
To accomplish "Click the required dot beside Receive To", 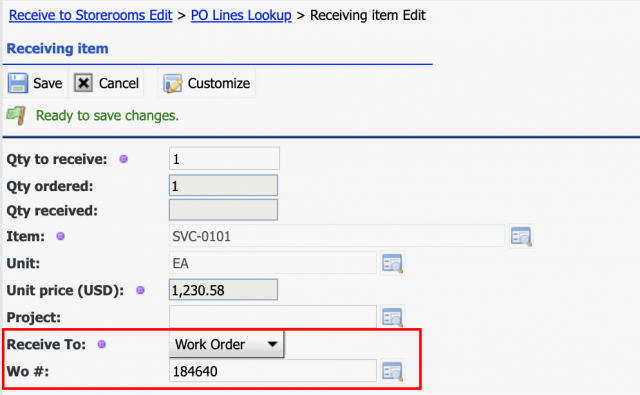I will click(102, 344).
